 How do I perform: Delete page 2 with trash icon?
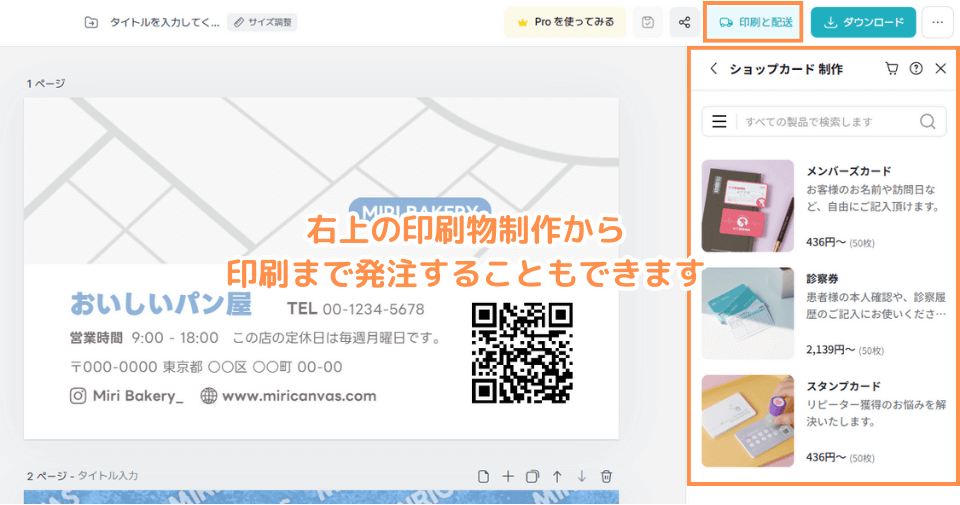coord(606,476)
